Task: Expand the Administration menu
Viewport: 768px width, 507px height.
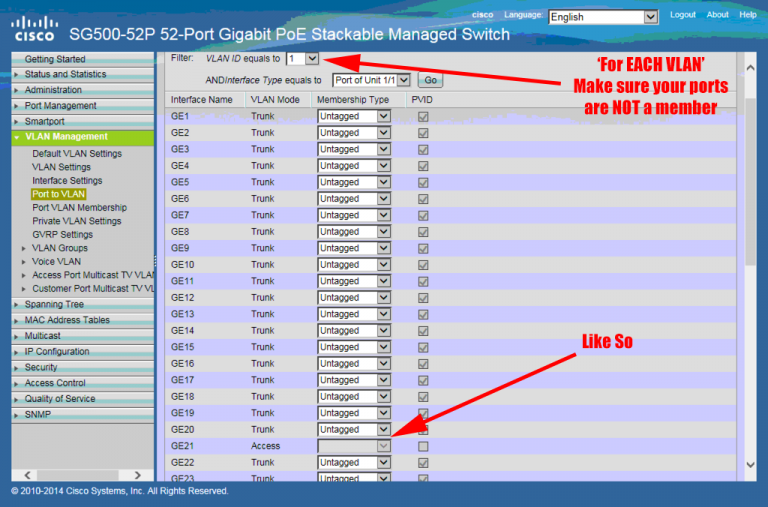Action: pos(82,90)
